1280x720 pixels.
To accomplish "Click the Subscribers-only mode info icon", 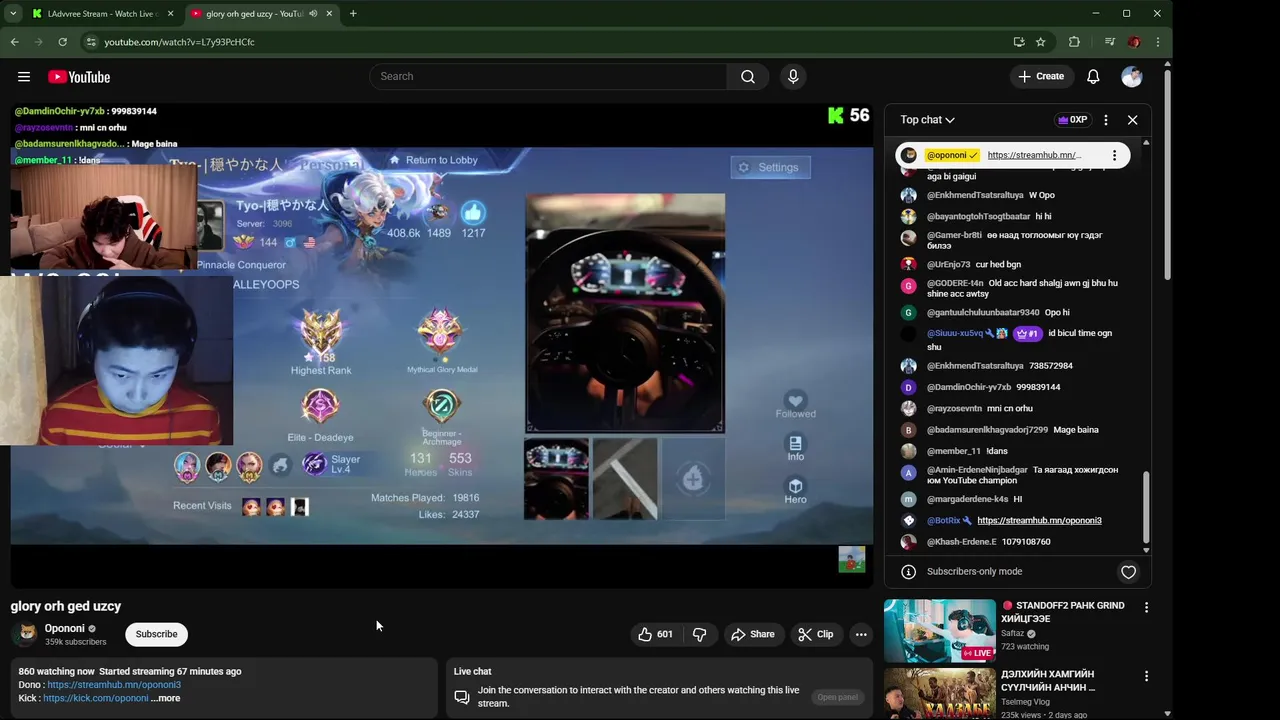I will (x=908, y=572).
